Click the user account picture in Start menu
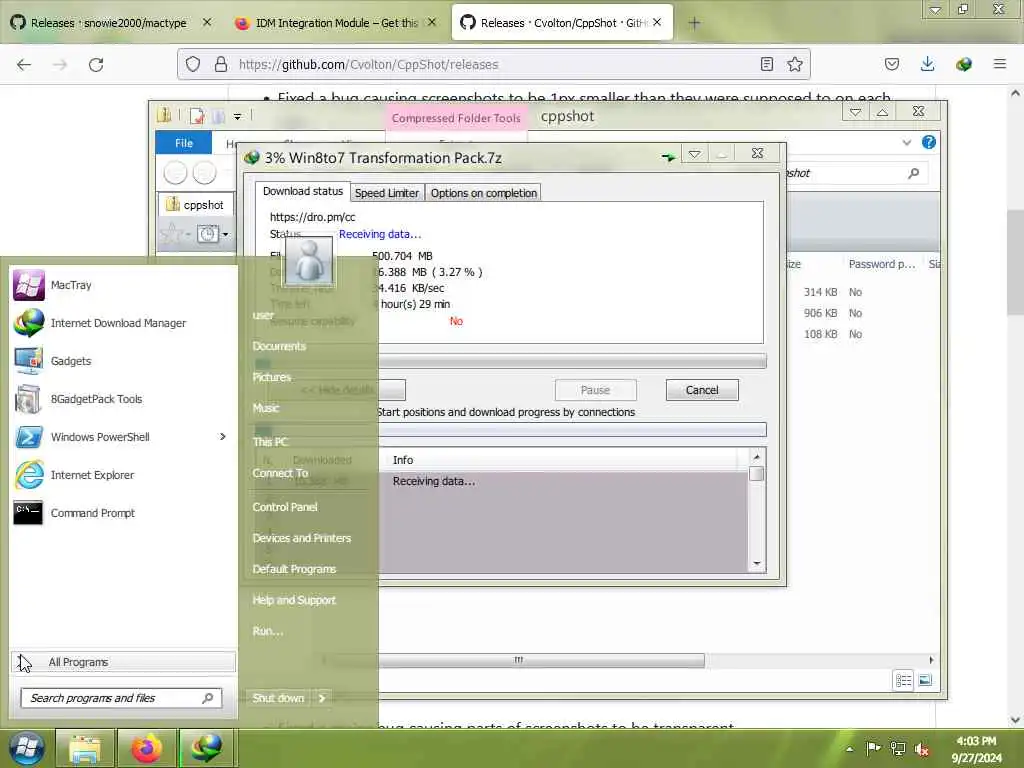 coord(310,261)
